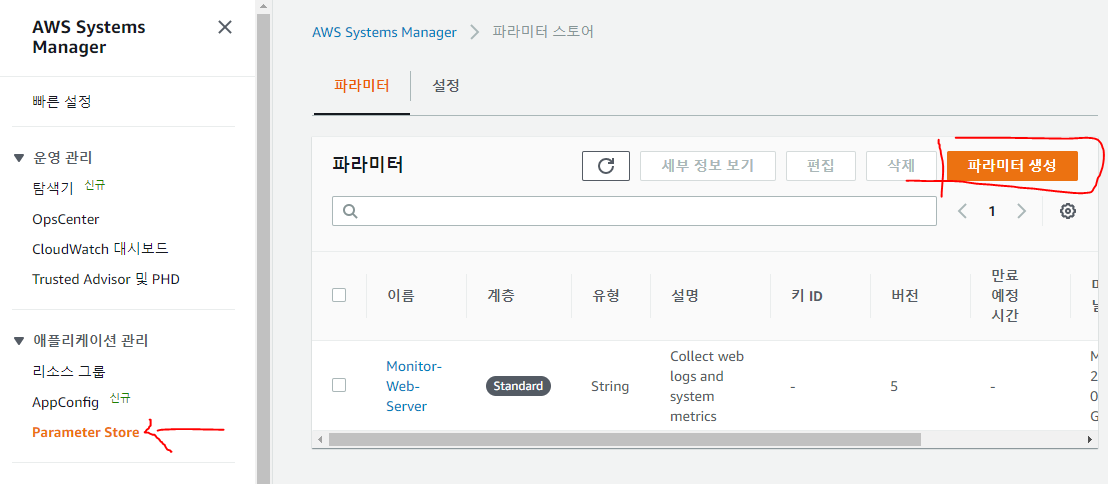Click the 키 ID column header
Viewport: 1108px width, 484px height.
tap(807, 295)
